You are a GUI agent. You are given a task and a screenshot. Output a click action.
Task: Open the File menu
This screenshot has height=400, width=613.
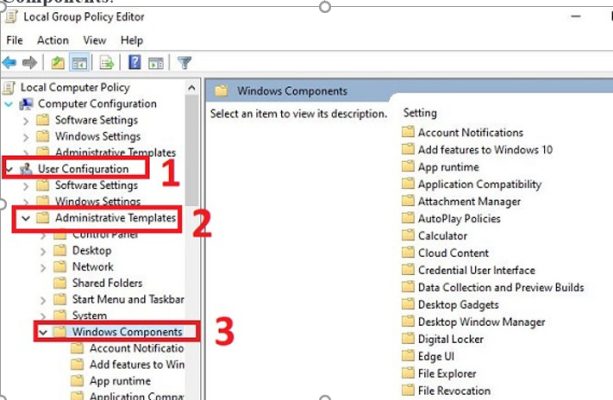14,40
